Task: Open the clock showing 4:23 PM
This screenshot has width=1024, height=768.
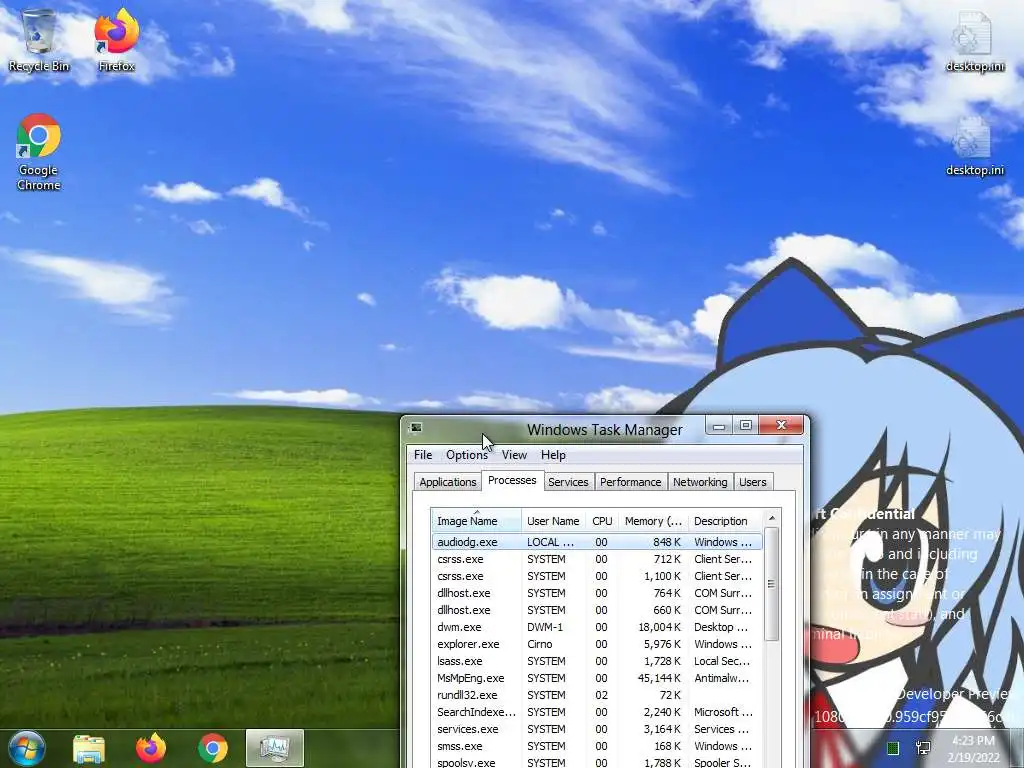Action: point(974,749)
